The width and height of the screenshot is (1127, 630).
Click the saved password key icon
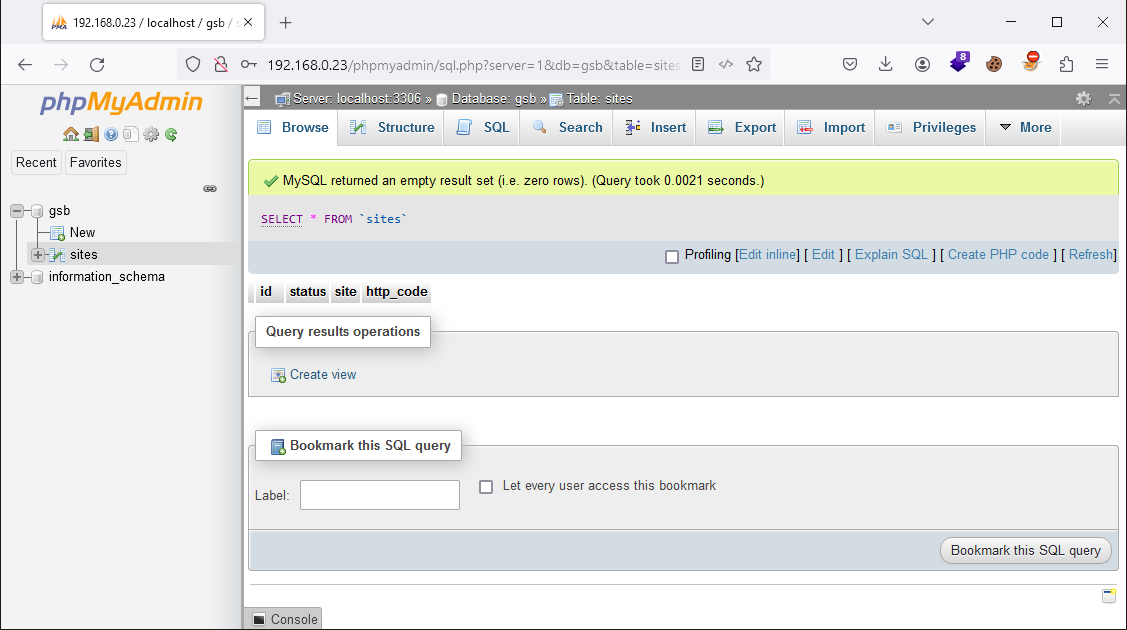[x=249, y=65]
